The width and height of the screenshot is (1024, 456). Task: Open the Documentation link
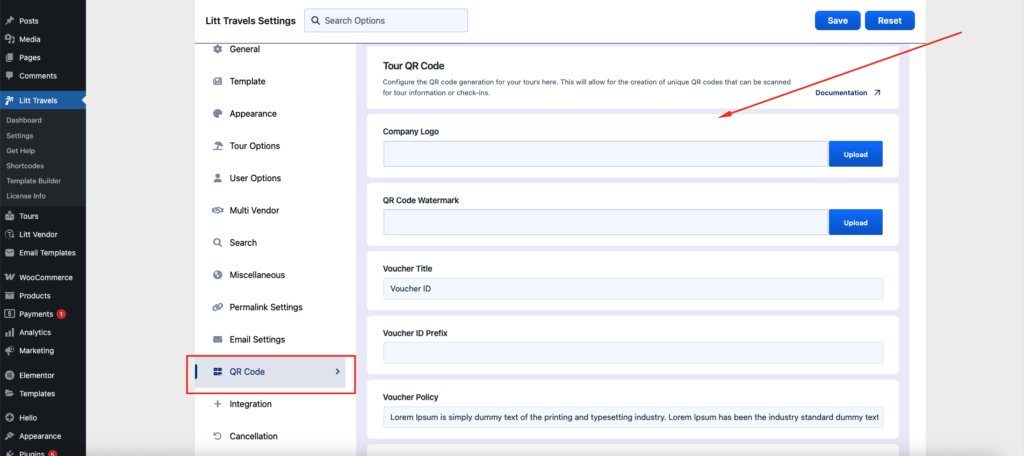tap(840, 93)
